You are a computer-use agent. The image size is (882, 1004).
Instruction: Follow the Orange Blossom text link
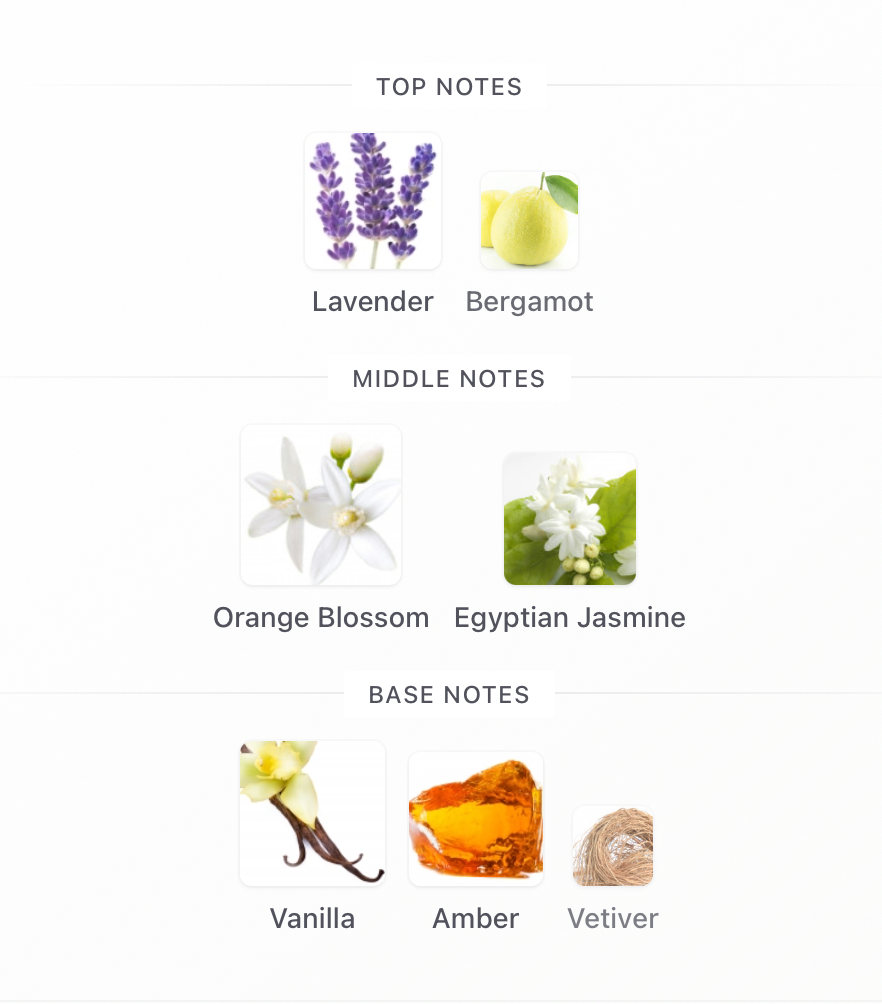click(x=321, y=618)
